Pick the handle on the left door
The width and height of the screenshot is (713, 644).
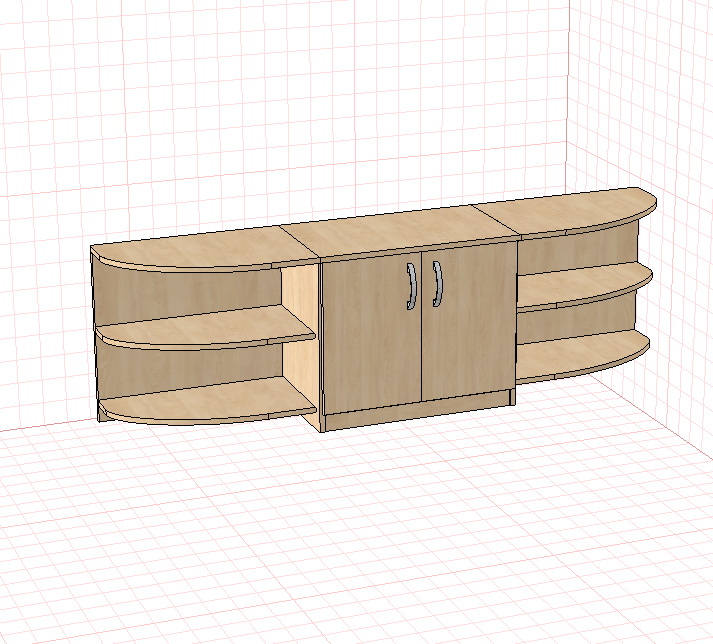point(412,286)
